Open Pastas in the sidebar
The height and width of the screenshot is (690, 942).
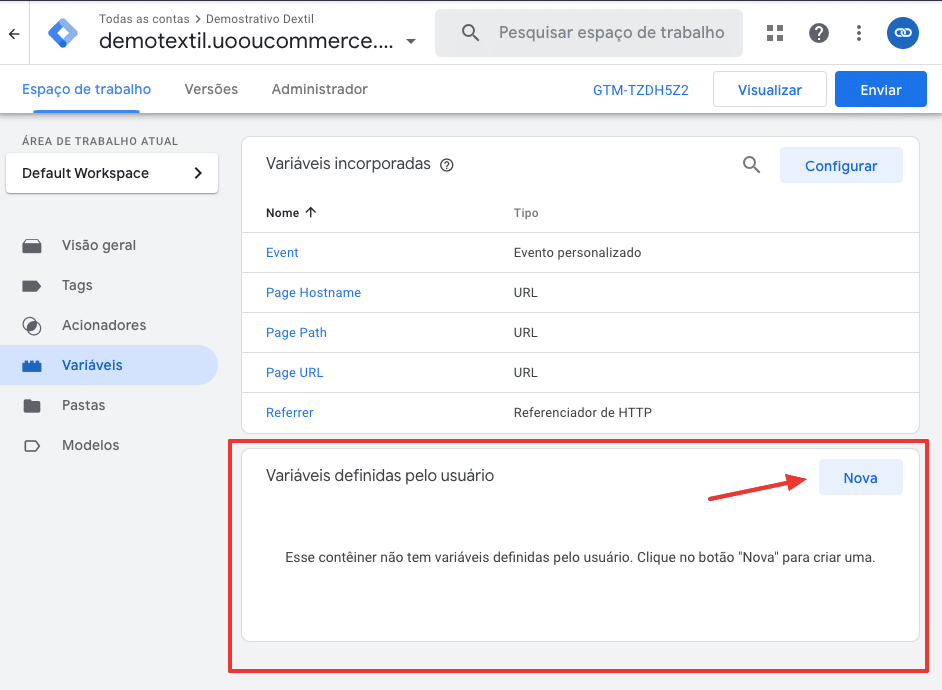(84, 405)
